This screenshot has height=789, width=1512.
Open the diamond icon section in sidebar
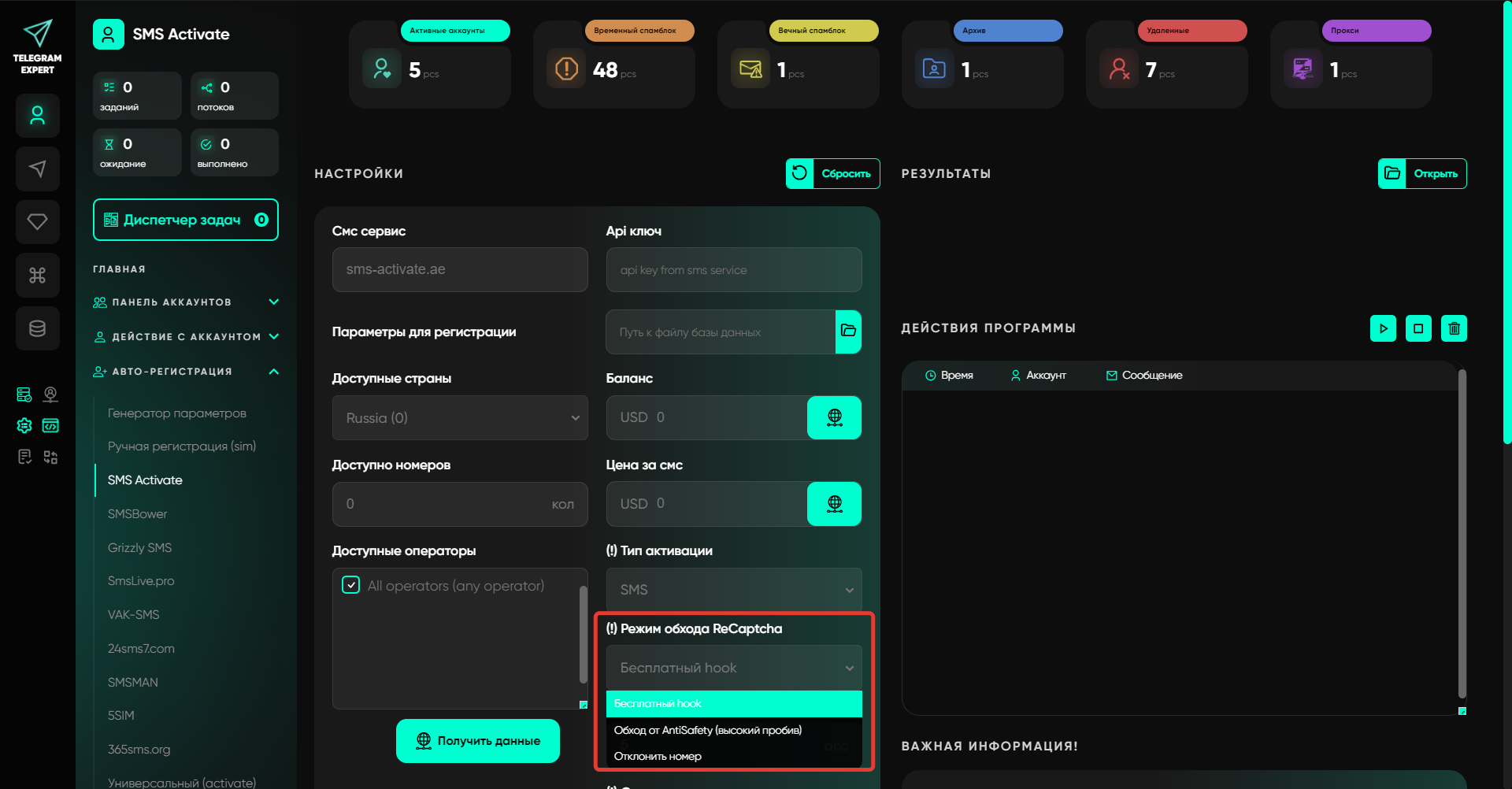pos(37,222)
